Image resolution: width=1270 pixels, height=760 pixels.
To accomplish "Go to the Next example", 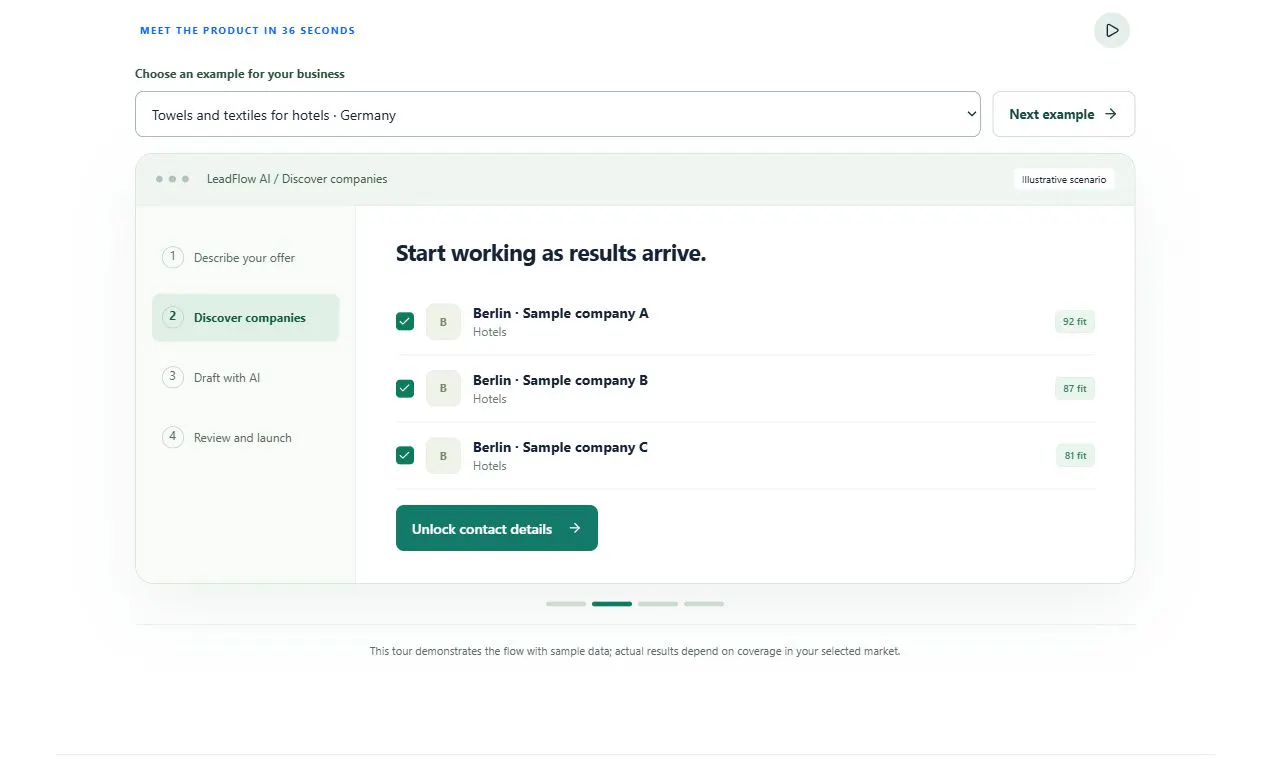I will coord(1064,114).
